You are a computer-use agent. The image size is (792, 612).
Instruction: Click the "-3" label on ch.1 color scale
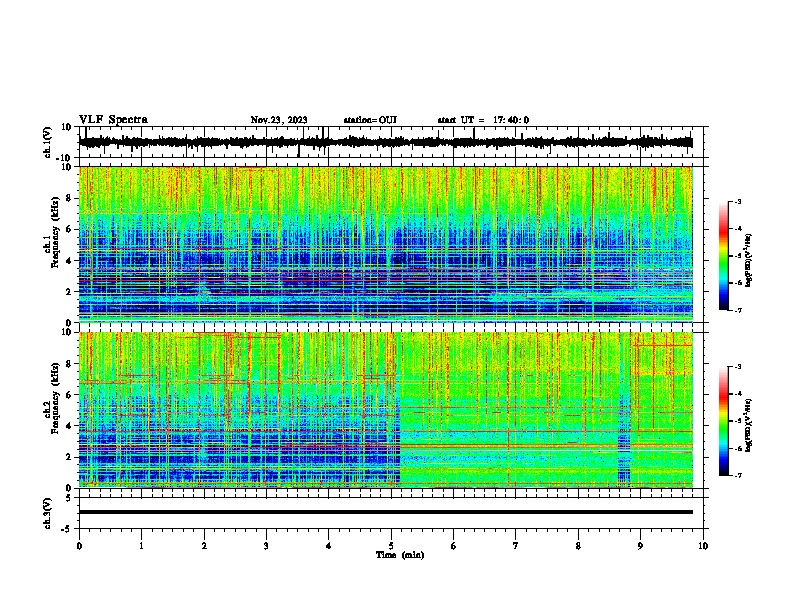pos(737,202)
